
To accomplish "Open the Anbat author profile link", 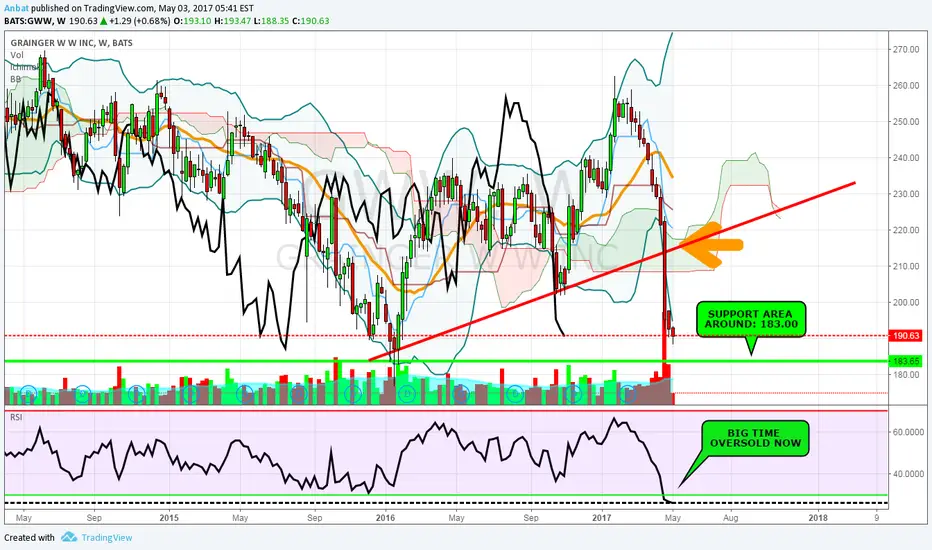I will (x=16, y=8).
